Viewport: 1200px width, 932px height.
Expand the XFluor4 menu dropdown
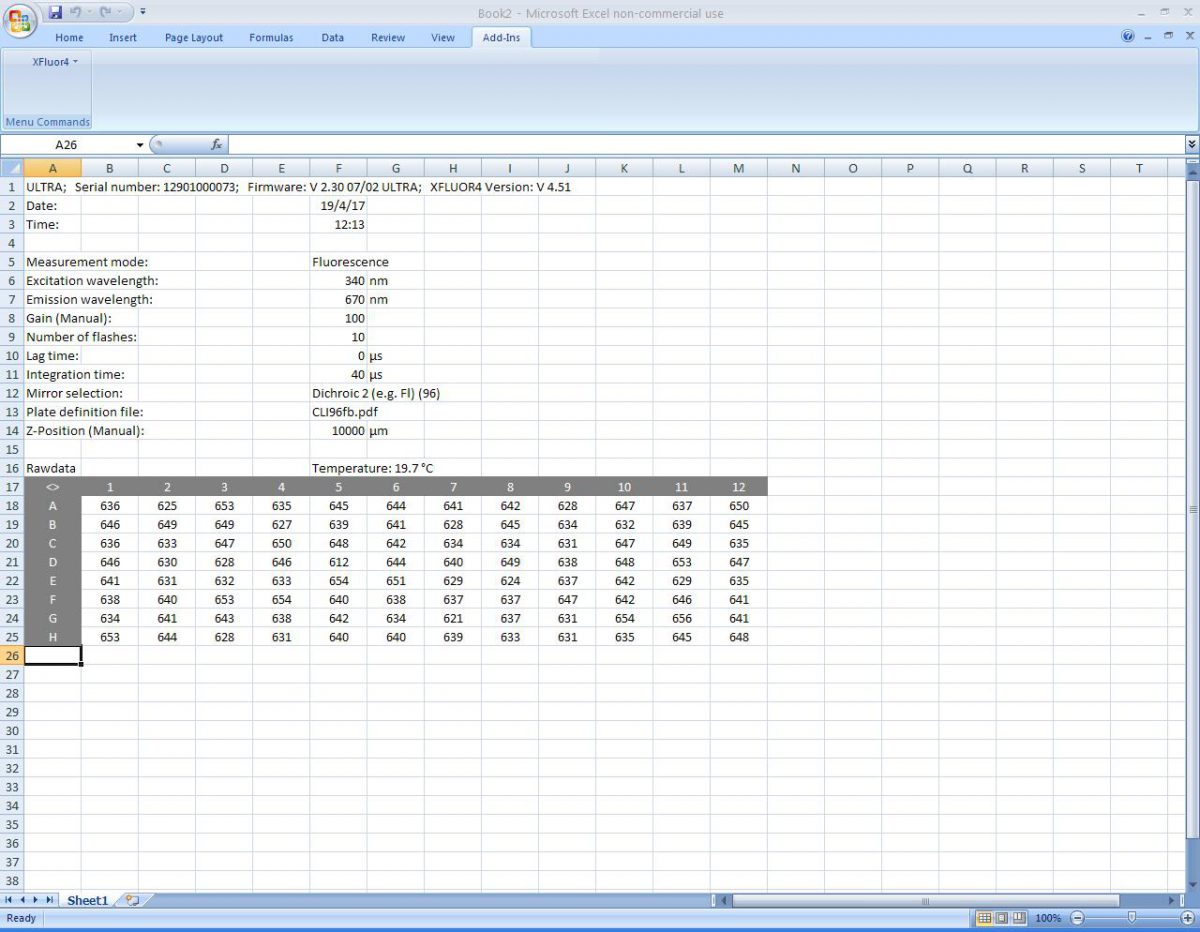54,61
